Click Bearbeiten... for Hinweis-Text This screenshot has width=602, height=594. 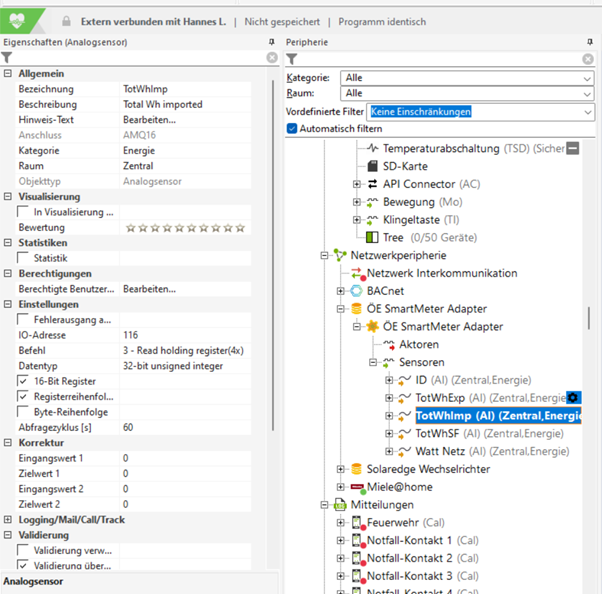(x=149, y=120)
